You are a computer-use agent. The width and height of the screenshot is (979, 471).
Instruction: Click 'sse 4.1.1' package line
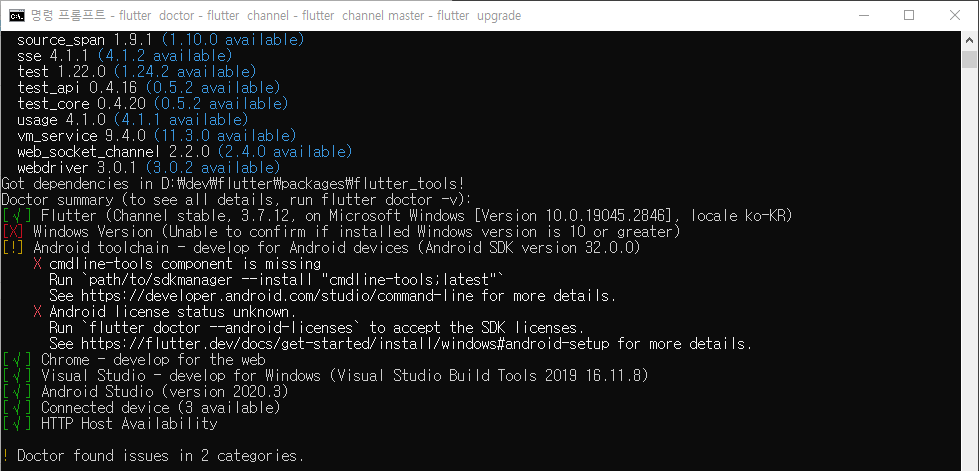[125, 56]
